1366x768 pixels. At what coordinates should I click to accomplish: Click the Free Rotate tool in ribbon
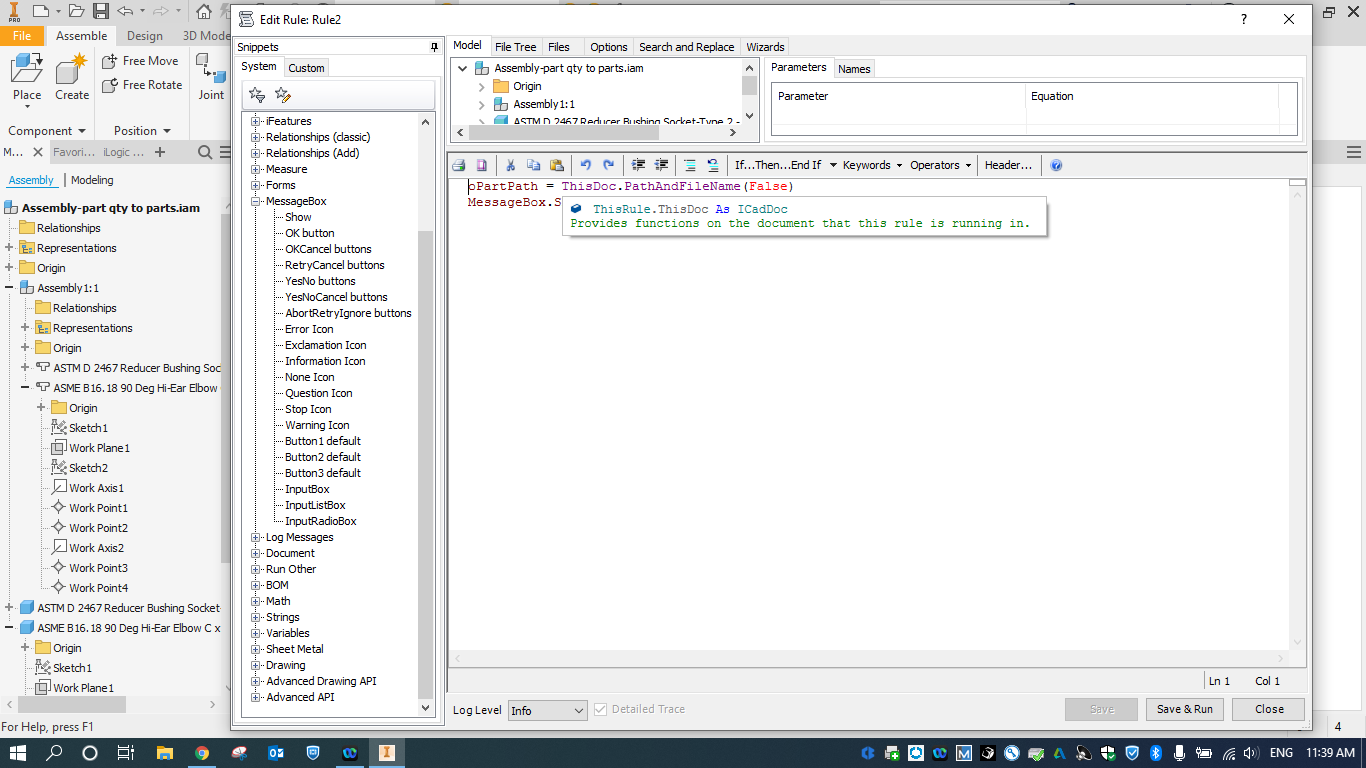click(142, 85)
